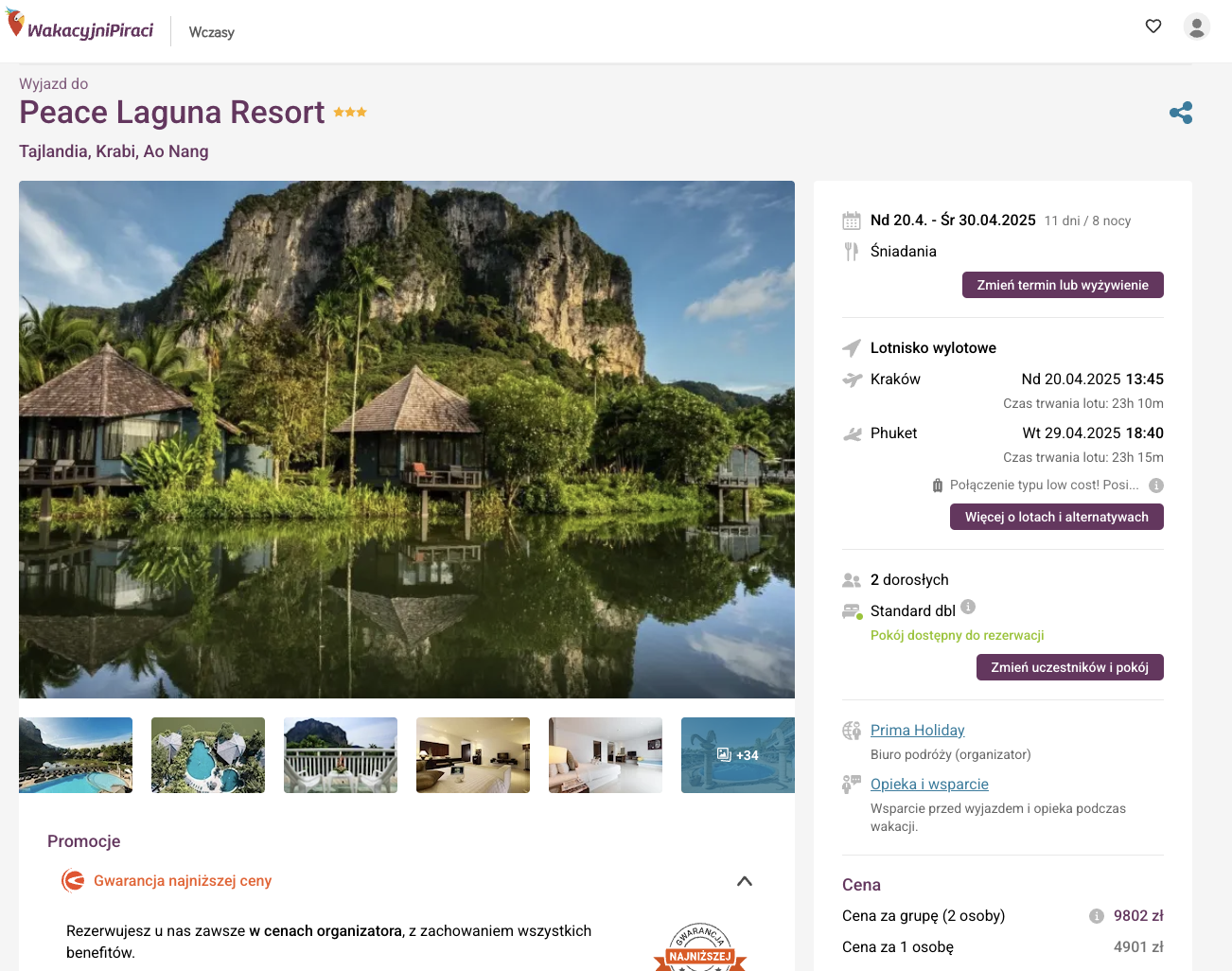Click the Peace Laguna Resort title
This screenshot has height=971, width=1232.
tap(172, 113)
